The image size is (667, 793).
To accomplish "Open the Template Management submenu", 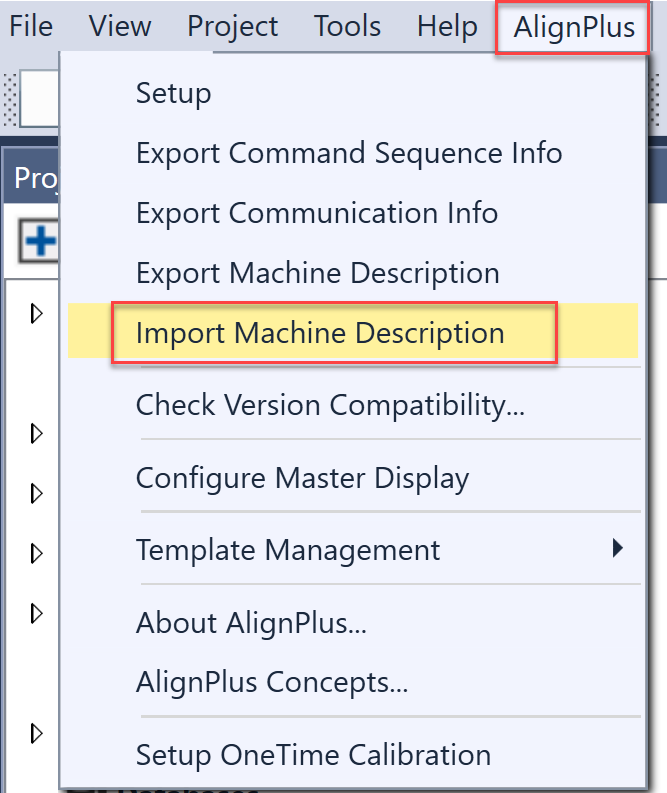I will (x=288, y=550).
